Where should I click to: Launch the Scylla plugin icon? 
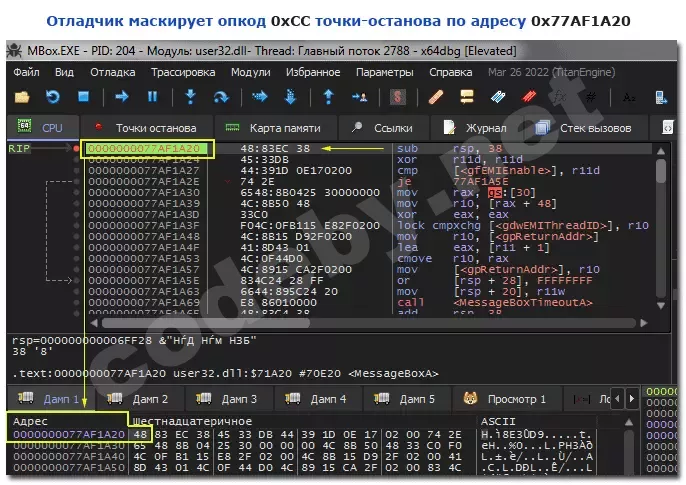point(397,97)
